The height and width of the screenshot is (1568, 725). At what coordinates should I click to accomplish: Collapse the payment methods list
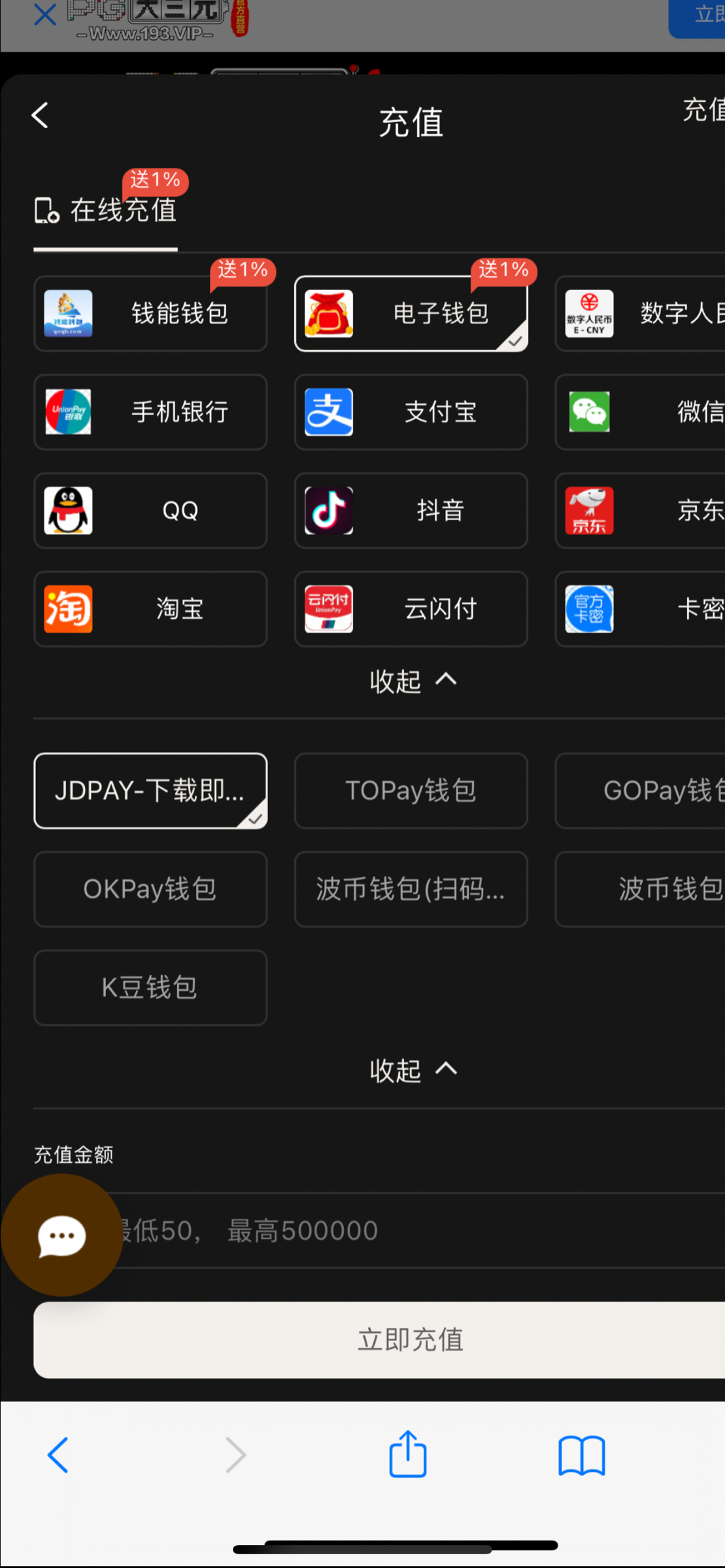(412, 681)
